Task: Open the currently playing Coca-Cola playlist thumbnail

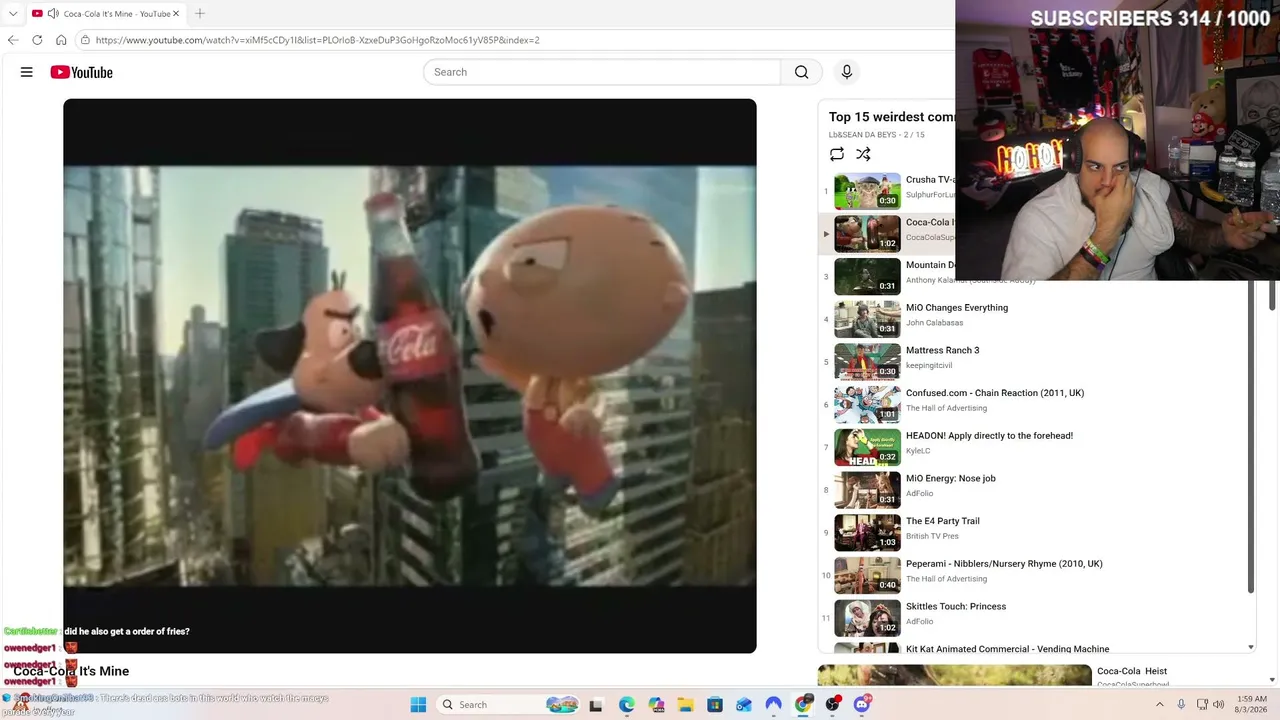Action: pos(867,234)
